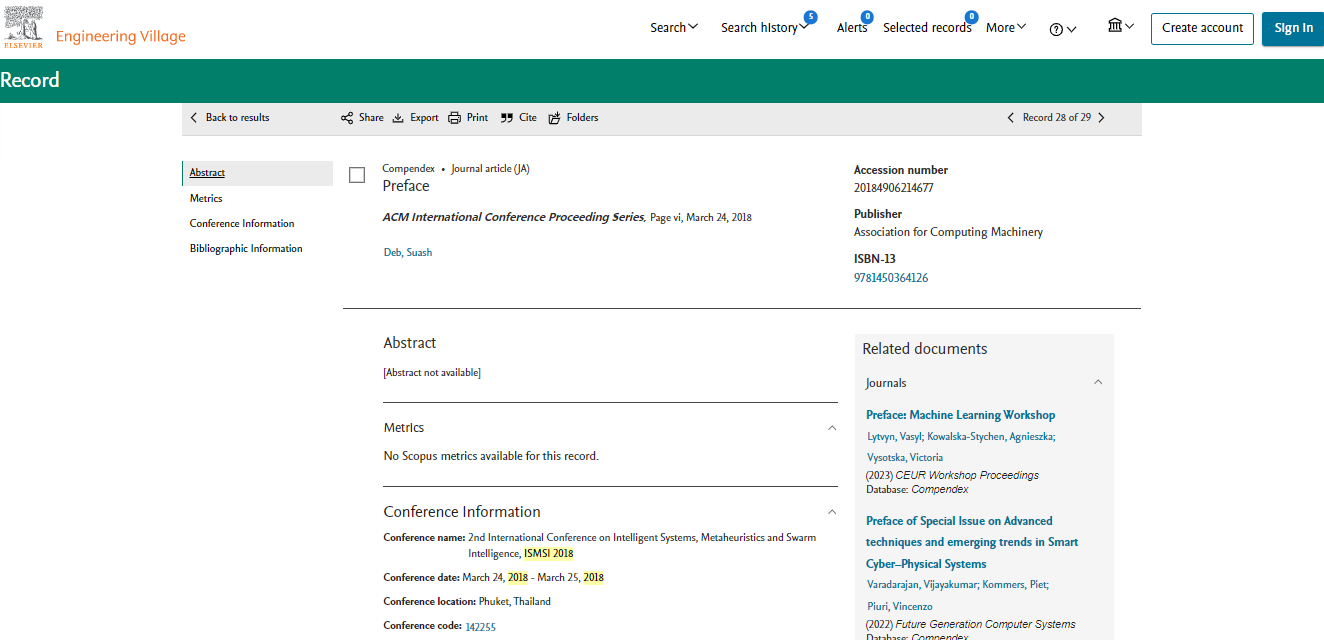The height and width of the screenshot is (640, 1324).
Task: Open author Kowalska-Stychen, Agnieszka link
Action: click(990, 436)
